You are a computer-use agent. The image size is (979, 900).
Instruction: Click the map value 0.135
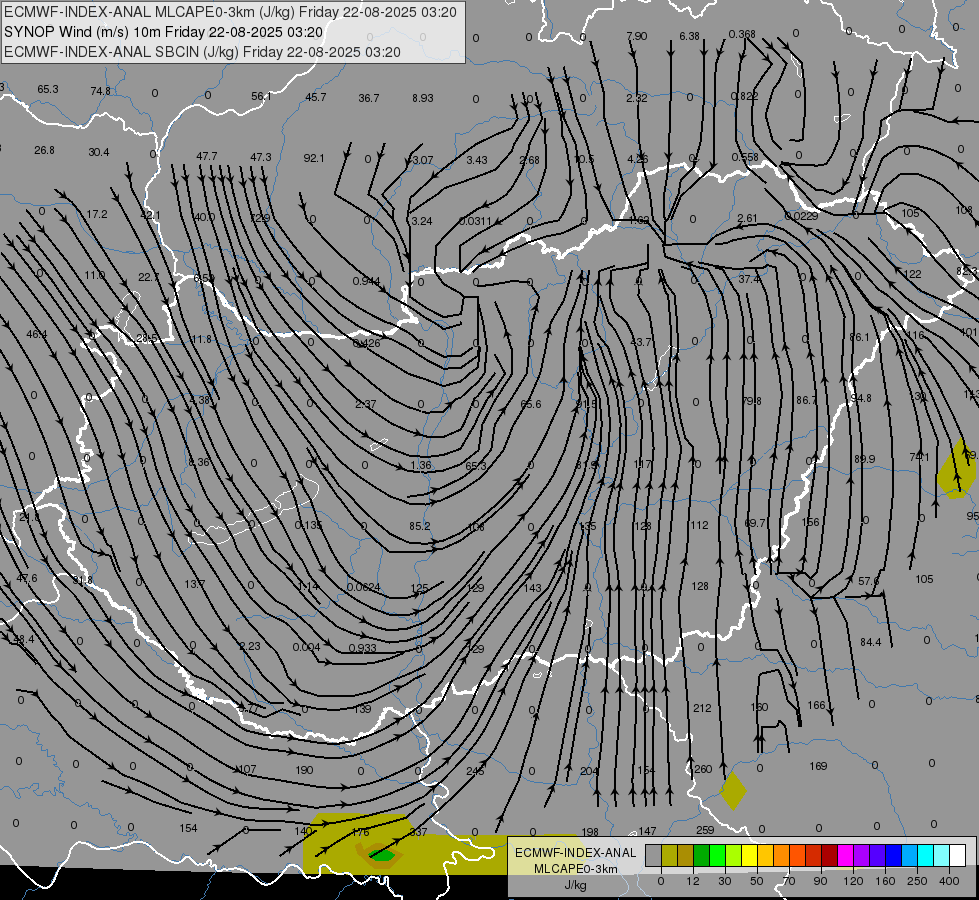click(308, 525)
